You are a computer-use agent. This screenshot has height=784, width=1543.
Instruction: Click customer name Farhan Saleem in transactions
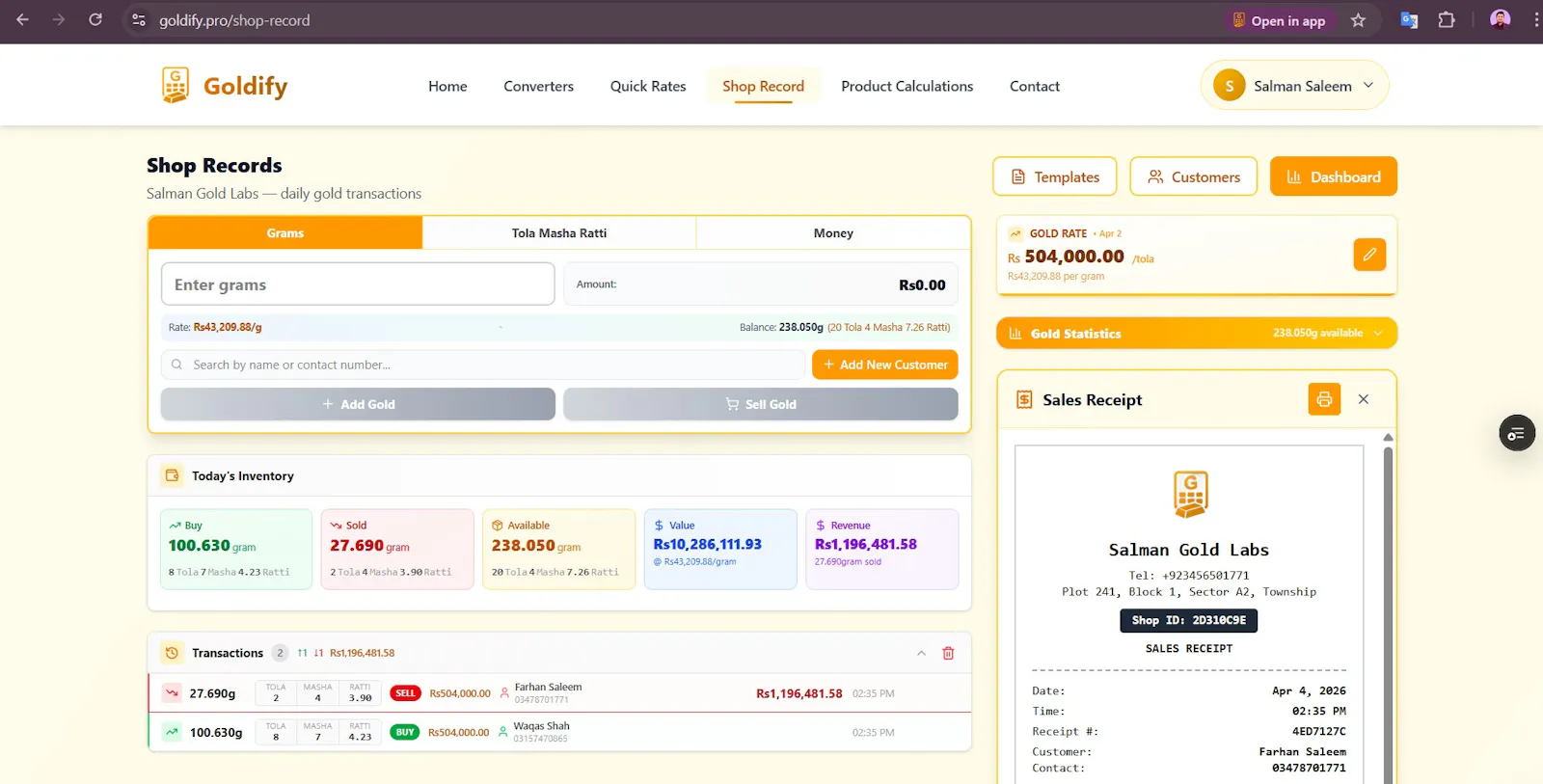tap(548, 687)
